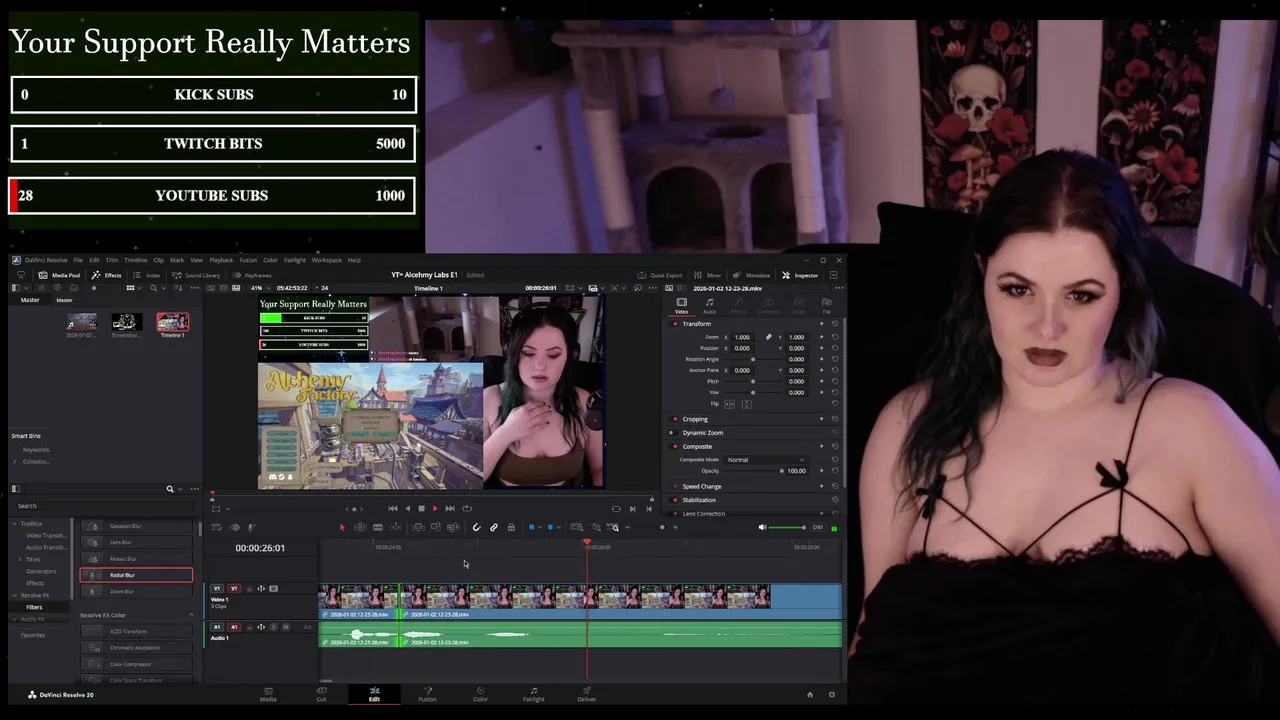The image size is (1280, 720).
Task: Open the viewer zoom 41% dropdown
Action: 260,288
